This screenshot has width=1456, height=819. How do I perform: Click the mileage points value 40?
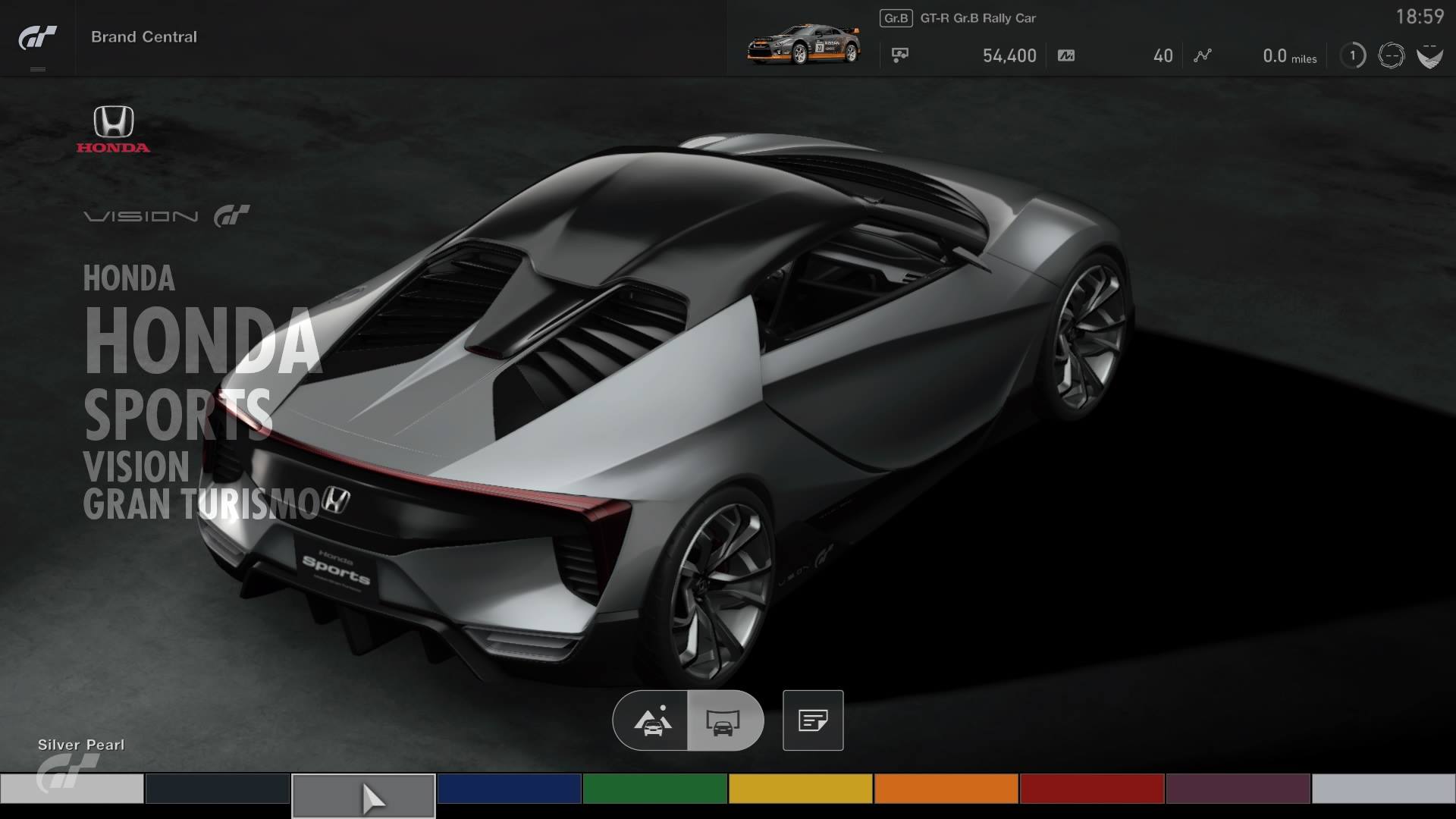(1163, 55)
